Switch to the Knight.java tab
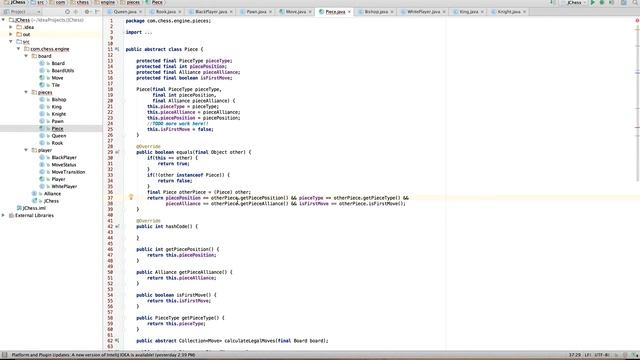Viewport: 640px width, 360px height. click(x=509, y=12)
